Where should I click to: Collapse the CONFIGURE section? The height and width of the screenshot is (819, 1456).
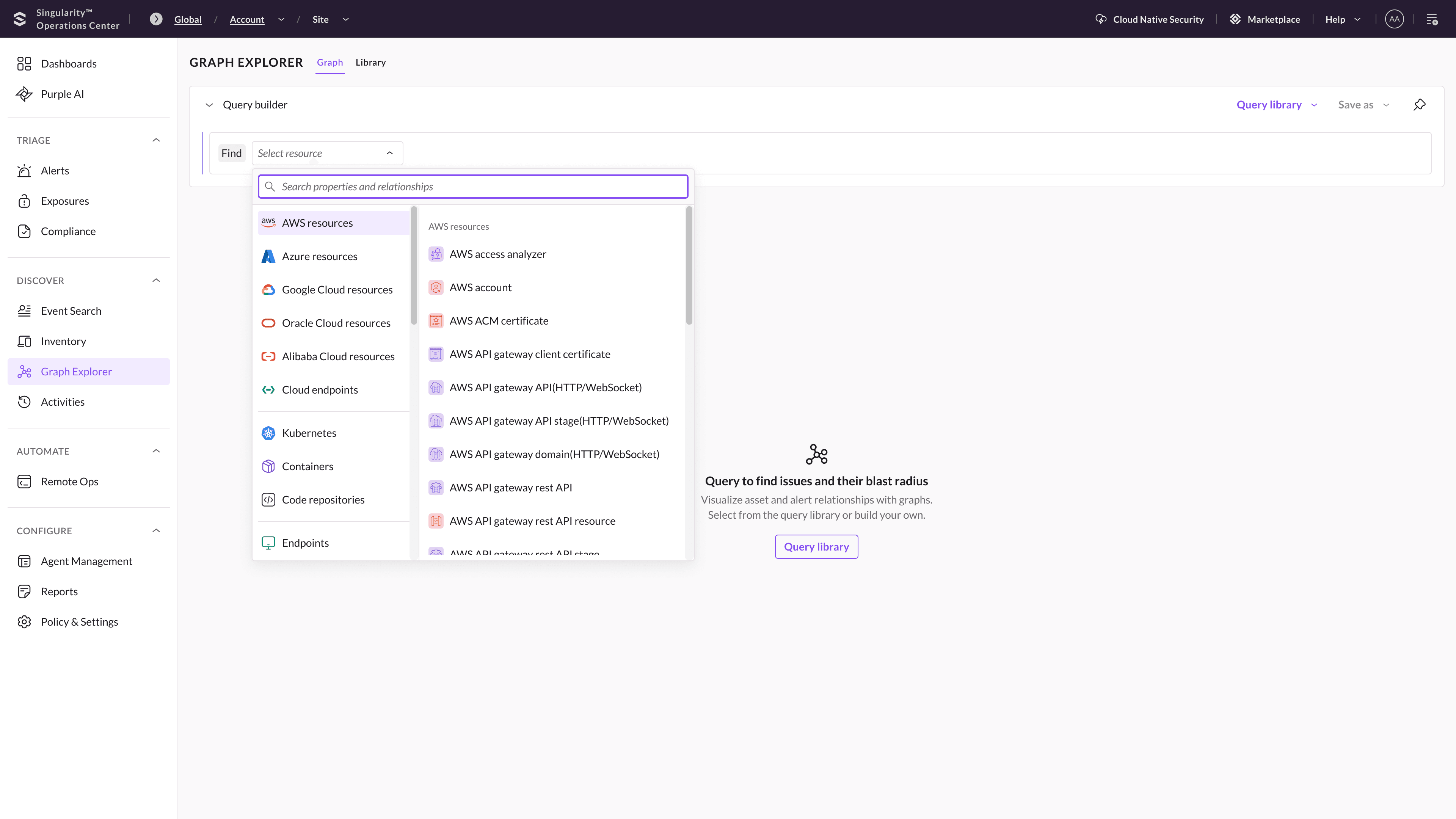click(x=157, y=531)
